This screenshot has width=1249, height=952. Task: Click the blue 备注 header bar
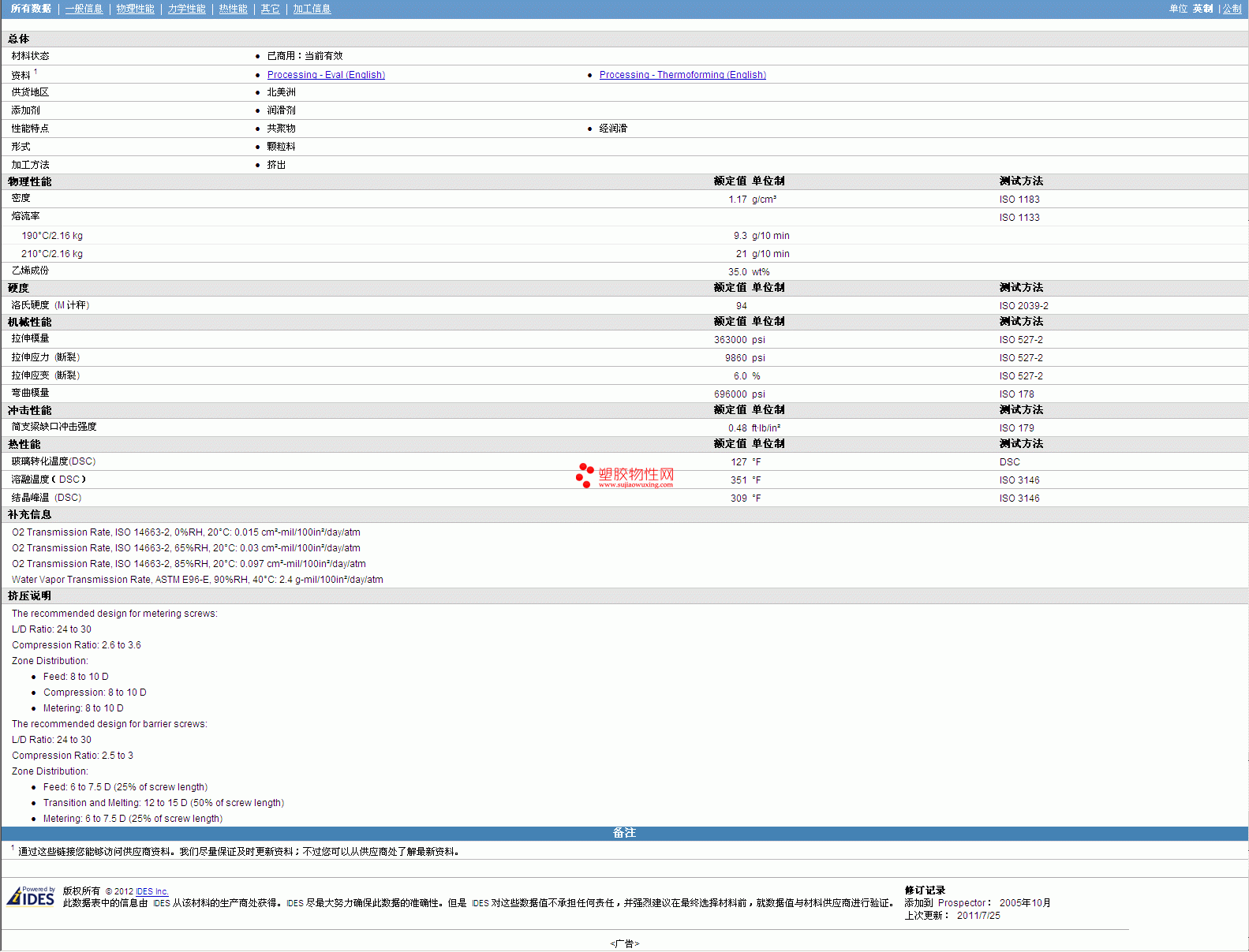(x=624, y=833)
